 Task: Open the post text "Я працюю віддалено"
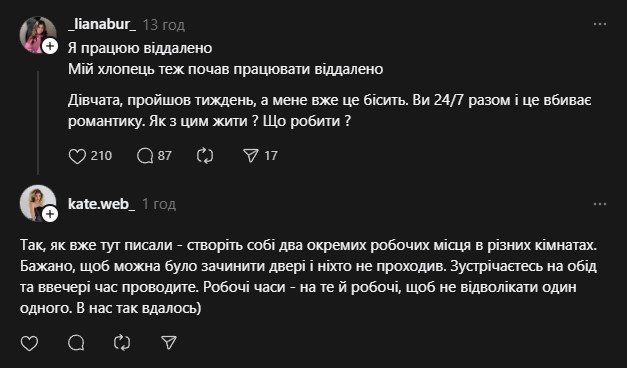[140, 48]
